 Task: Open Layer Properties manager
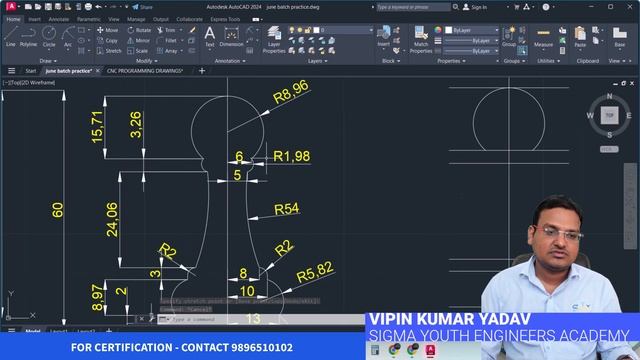tap(274, 40)
